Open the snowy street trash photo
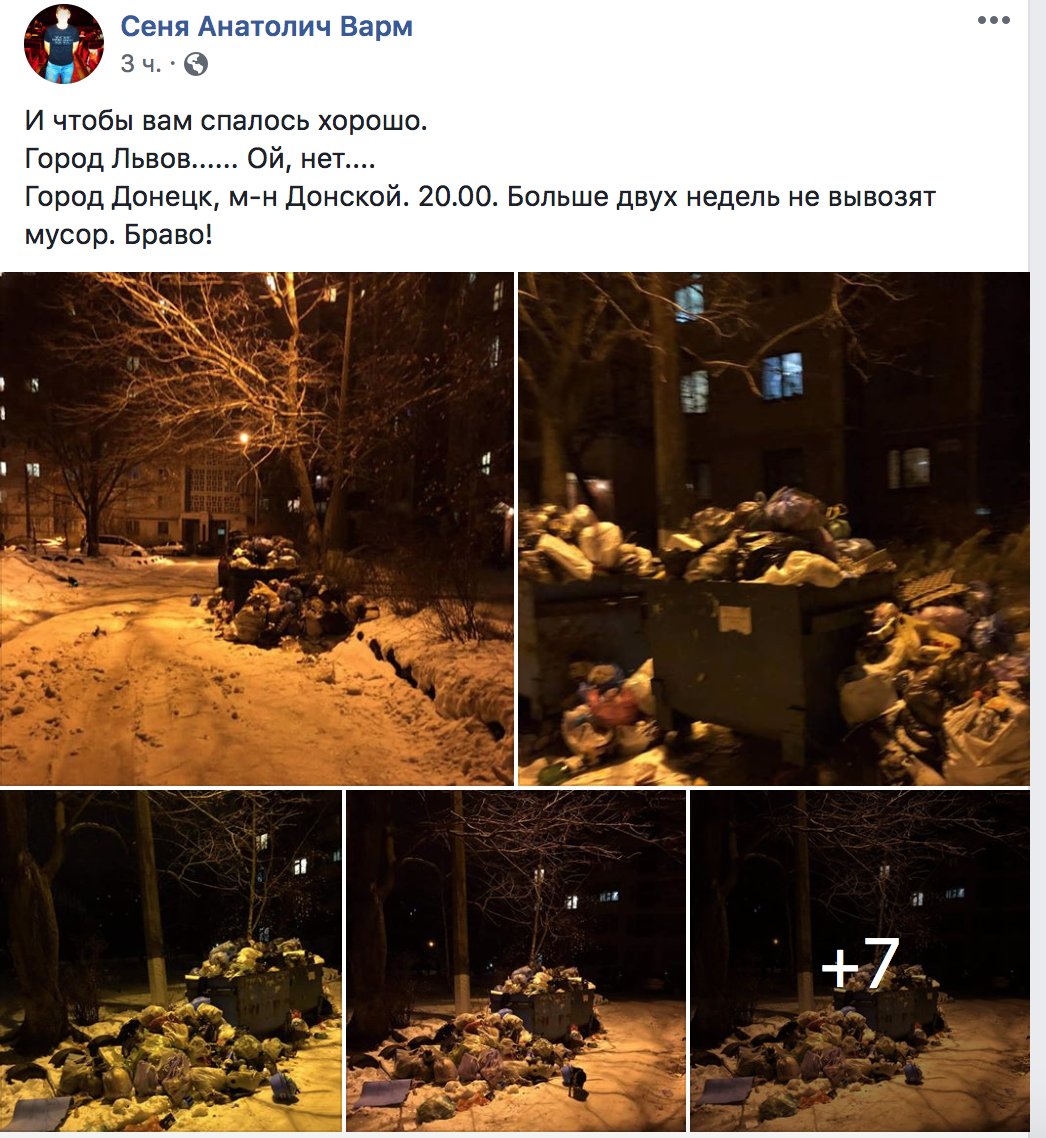Image resolution: width=1046 pixels, height=1138 pixels. [x=257, y=528]
